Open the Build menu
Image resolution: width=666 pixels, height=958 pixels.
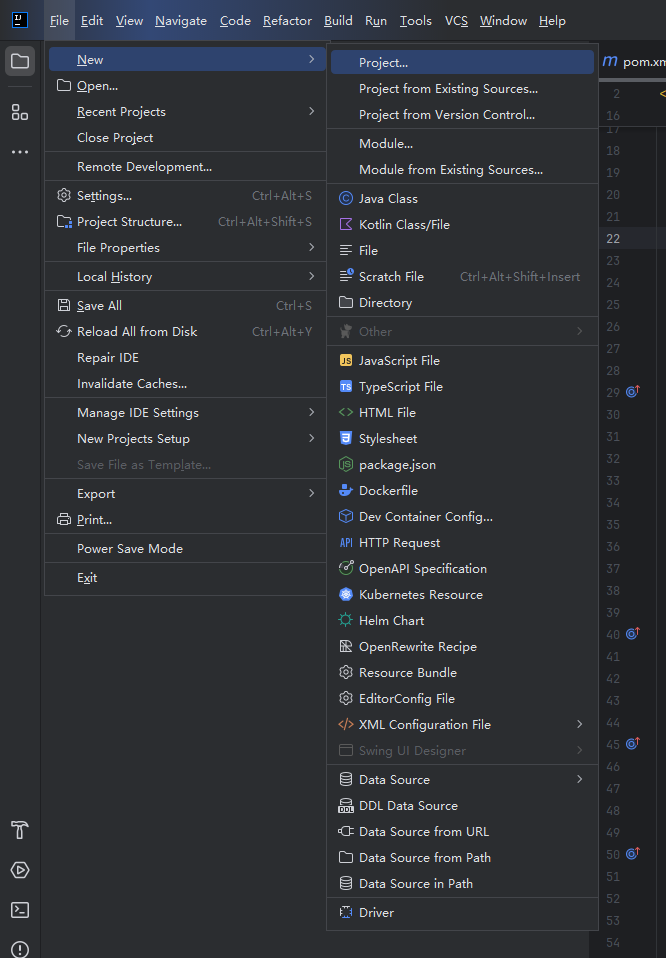tap(338, 21)
